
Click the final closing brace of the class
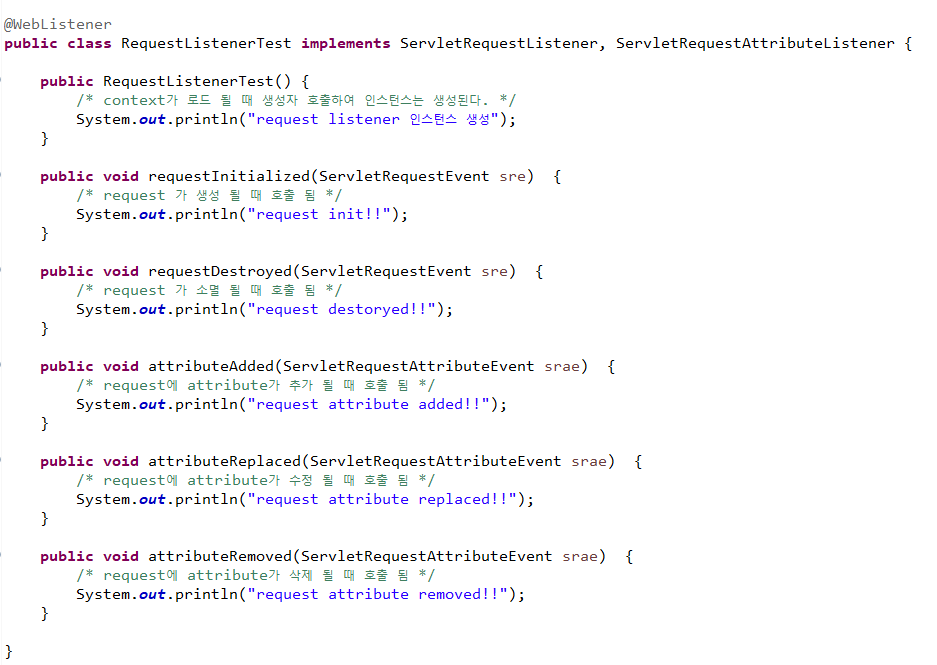point(8,651)
